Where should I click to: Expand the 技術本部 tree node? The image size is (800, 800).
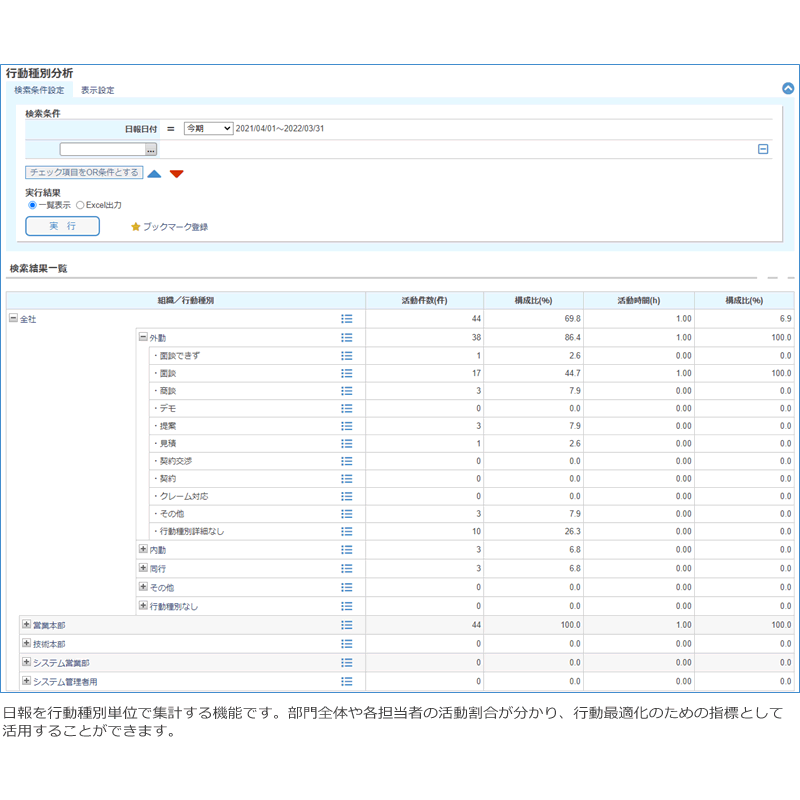point(26,644)
